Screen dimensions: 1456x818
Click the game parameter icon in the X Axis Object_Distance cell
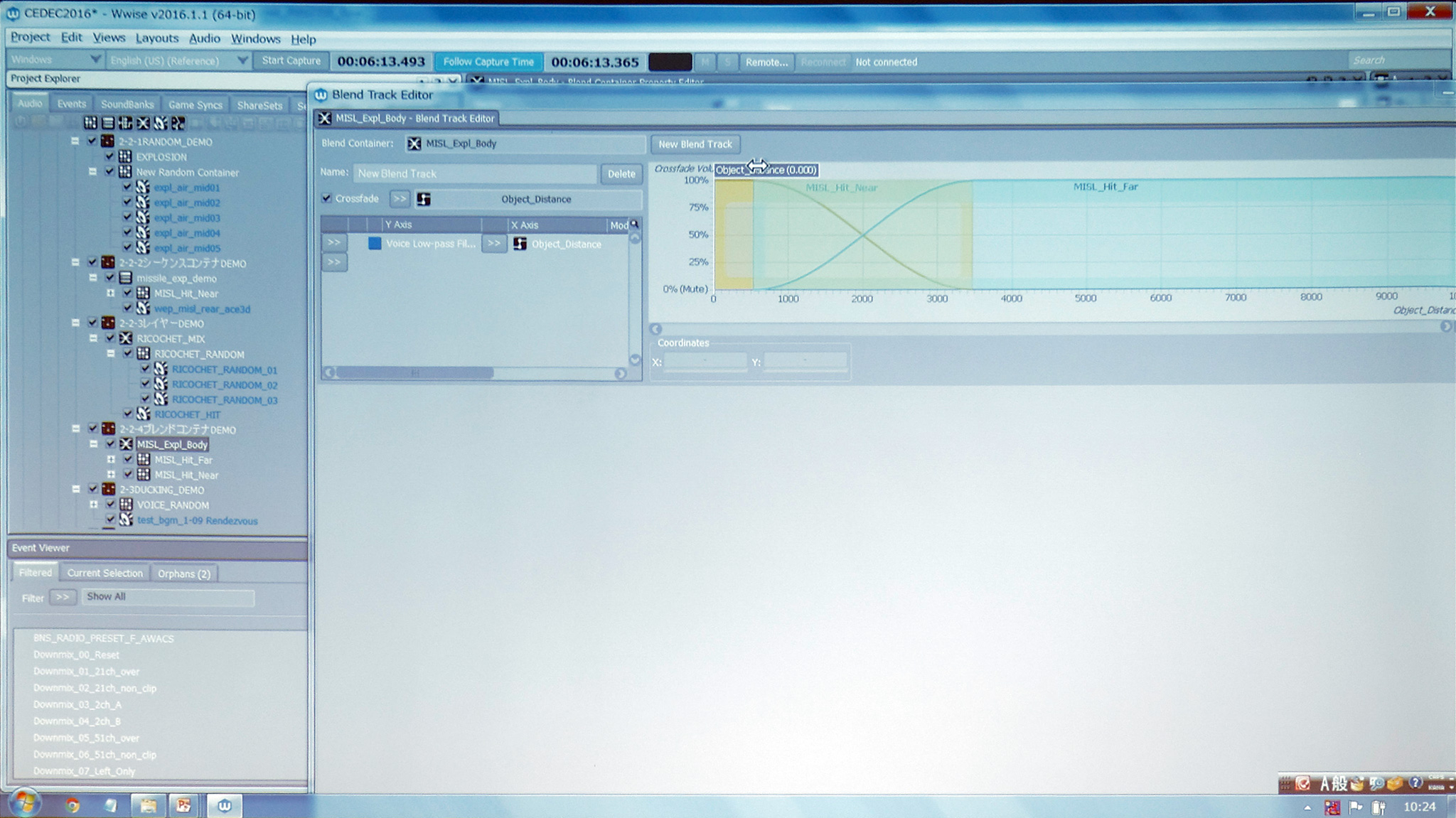click(x=520, y=244)
